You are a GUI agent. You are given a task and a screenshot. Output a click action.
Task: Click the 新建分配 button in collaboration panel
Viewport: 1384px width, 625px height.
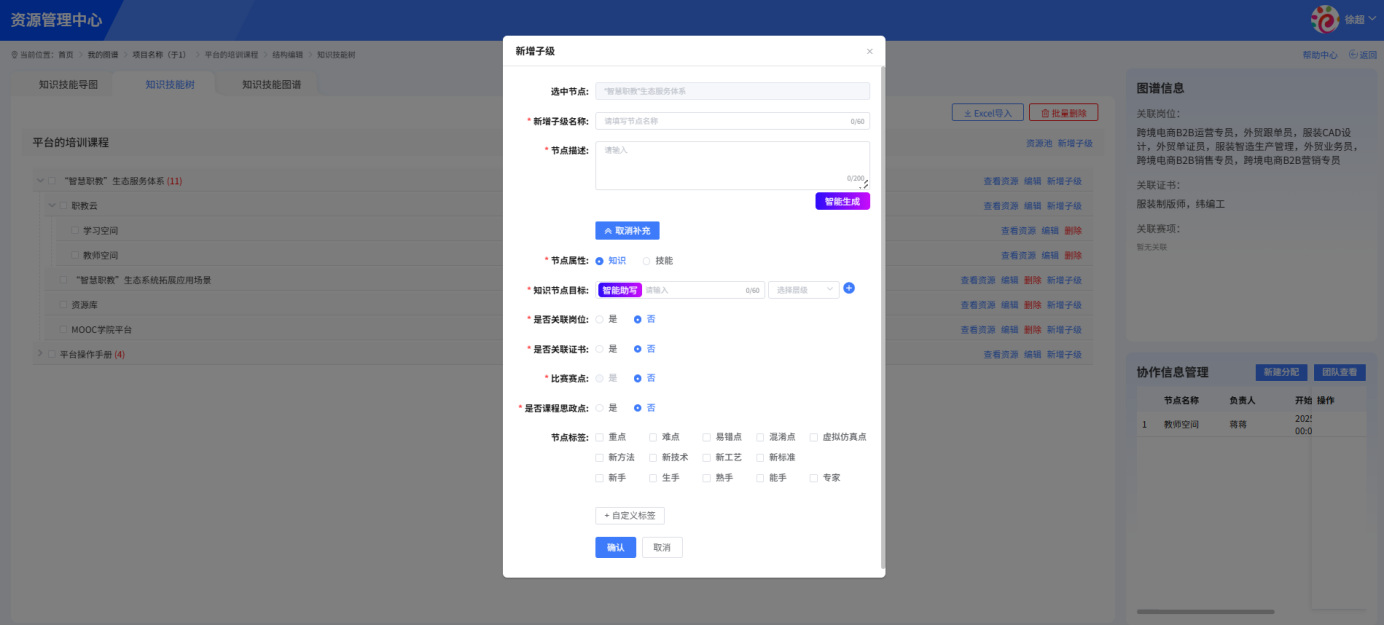[1284, 372]
